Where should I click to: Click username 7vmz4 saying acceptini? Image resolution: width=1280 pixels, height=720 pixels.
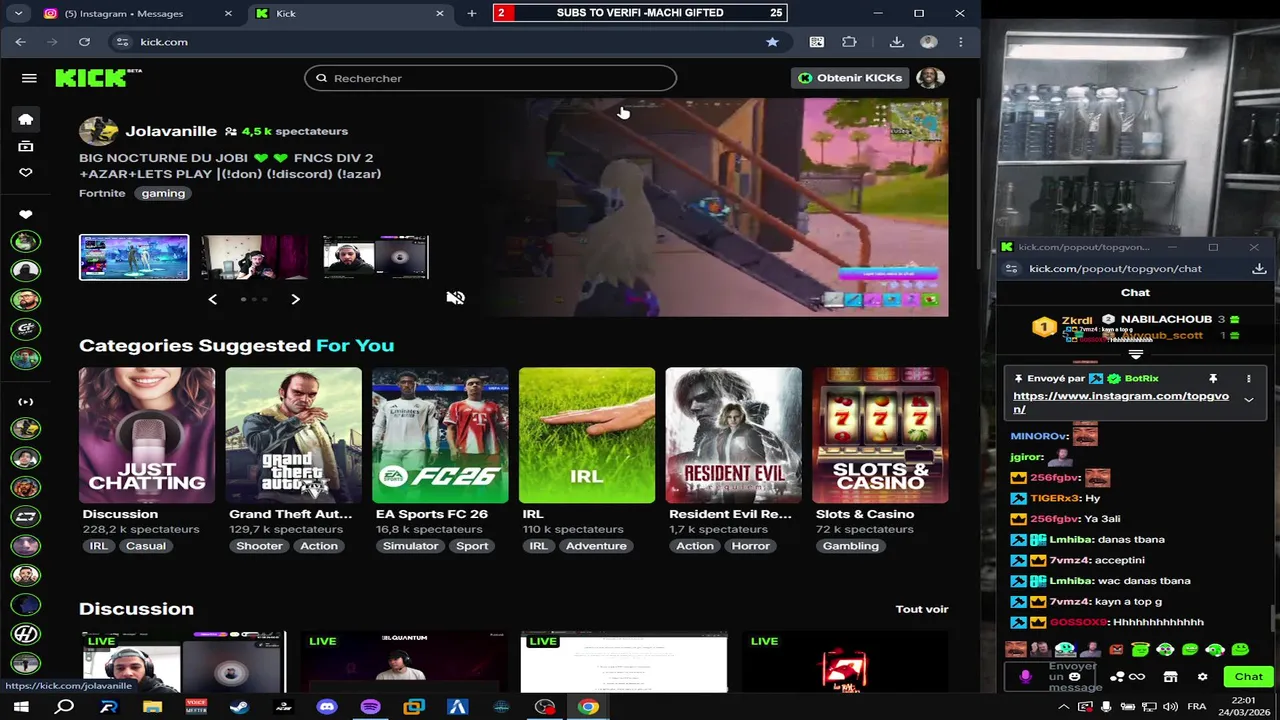point(1069,560)
